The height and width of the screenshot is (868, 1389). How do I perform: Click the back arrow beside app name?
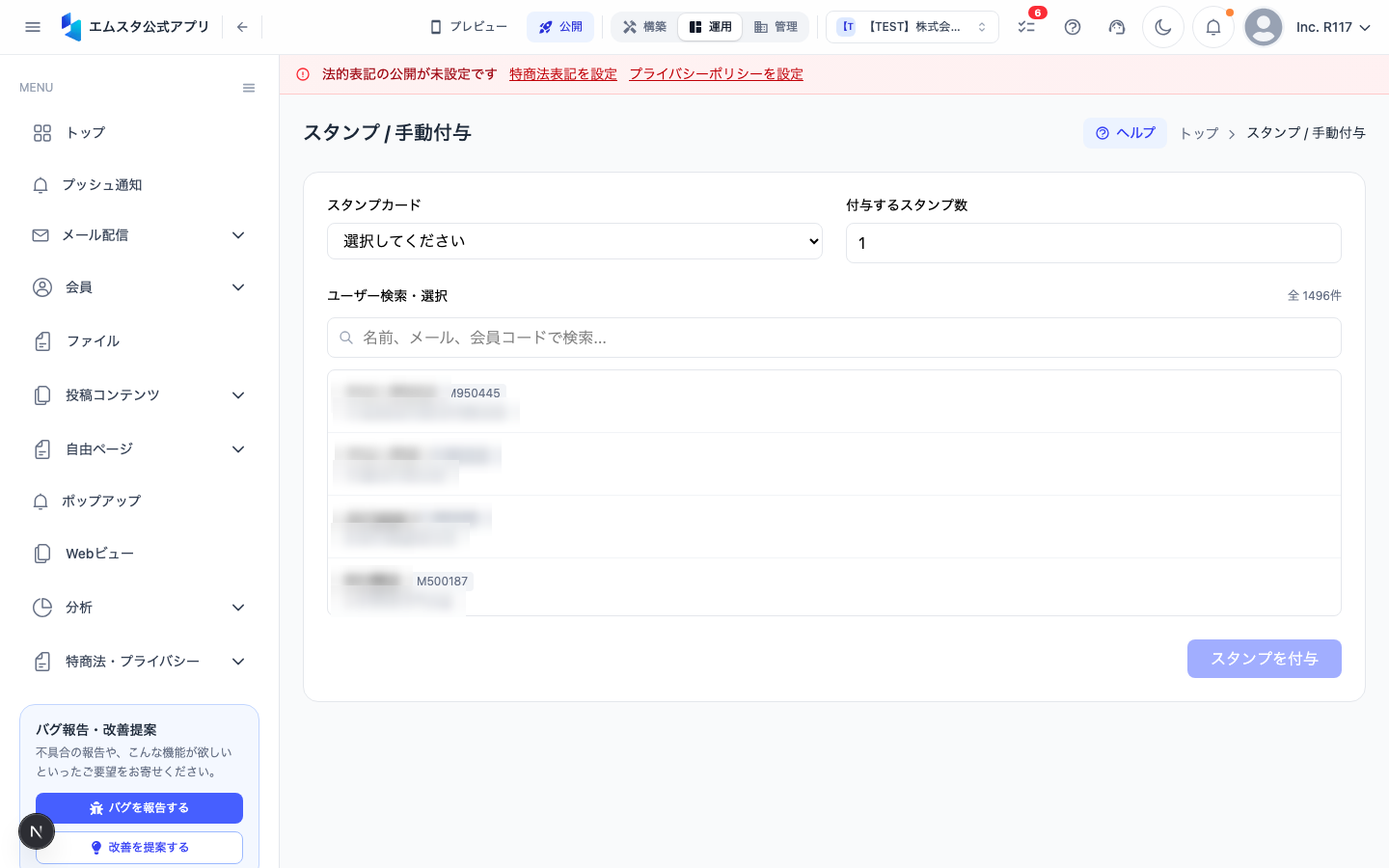coord(242,27)
